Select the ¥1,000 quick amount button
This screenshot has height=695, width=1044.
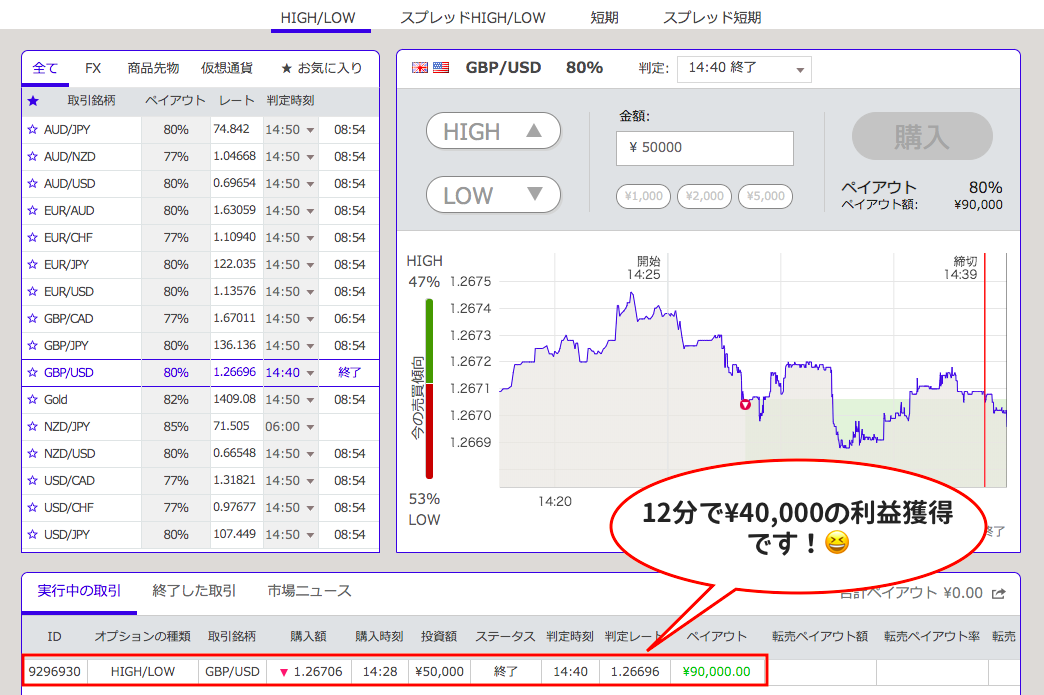tap(643, 196)
